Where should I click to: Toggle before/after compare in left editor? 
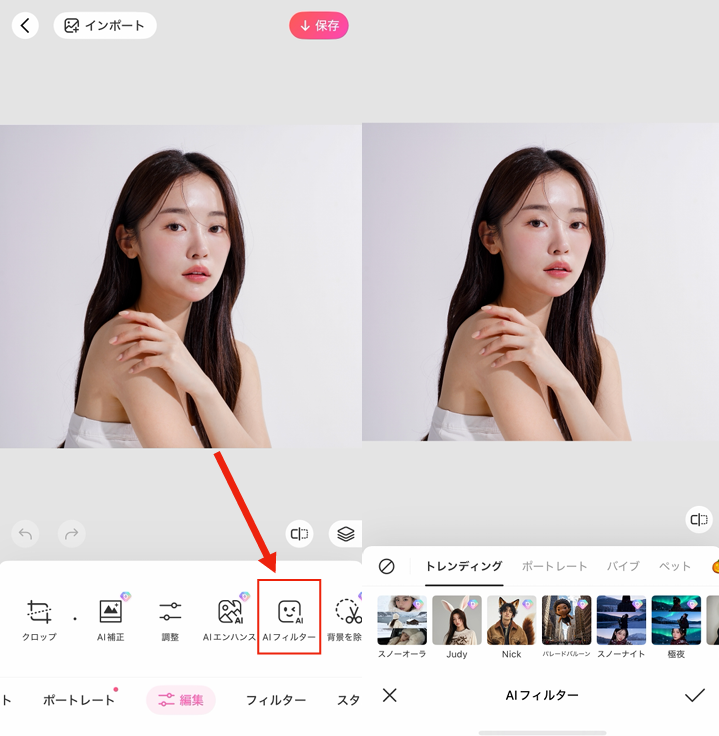click(299, 534)
